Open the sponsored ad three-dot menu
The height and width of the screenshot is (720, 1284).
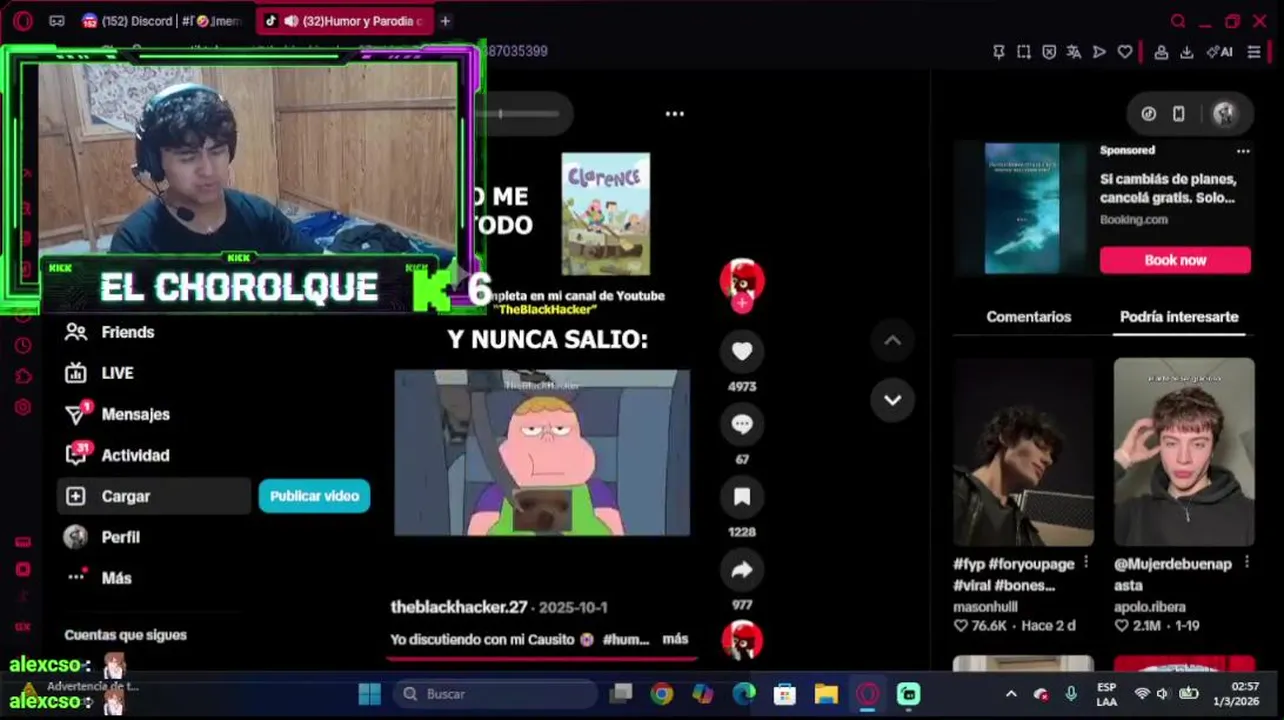[1243, 151]
